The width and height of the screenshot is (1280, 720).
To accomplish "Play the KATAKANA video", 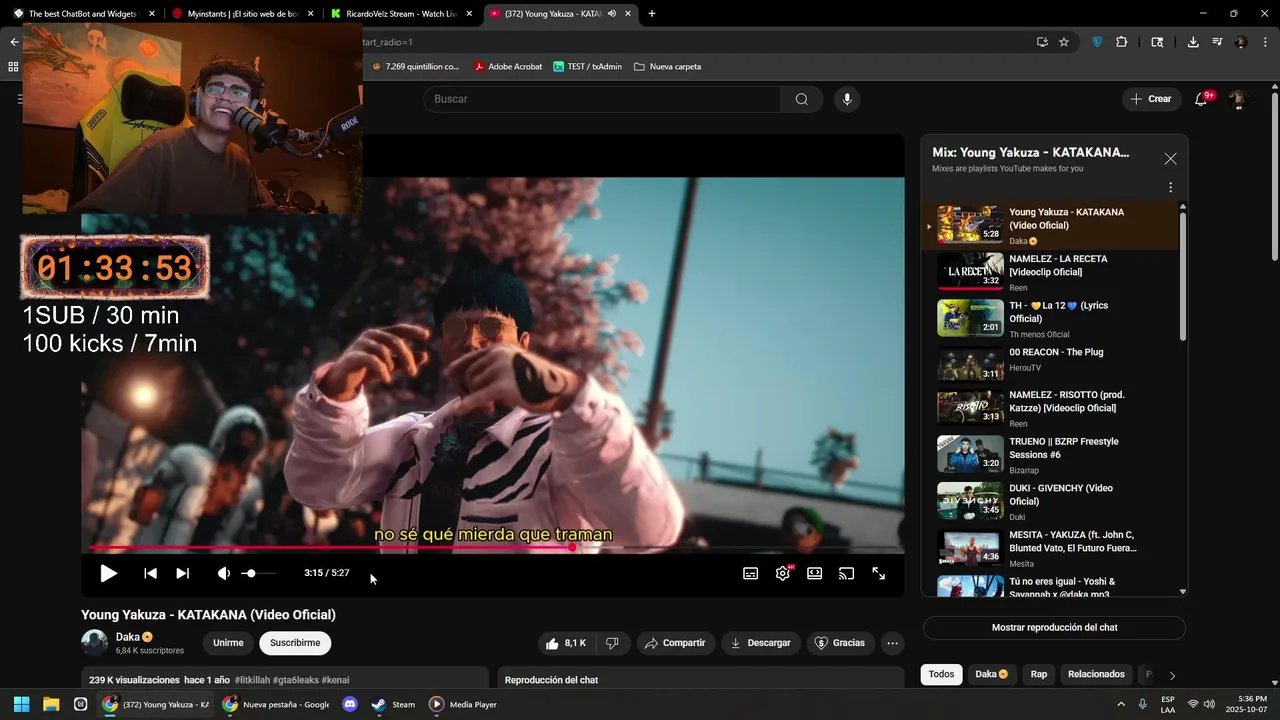I will (108, 573).
